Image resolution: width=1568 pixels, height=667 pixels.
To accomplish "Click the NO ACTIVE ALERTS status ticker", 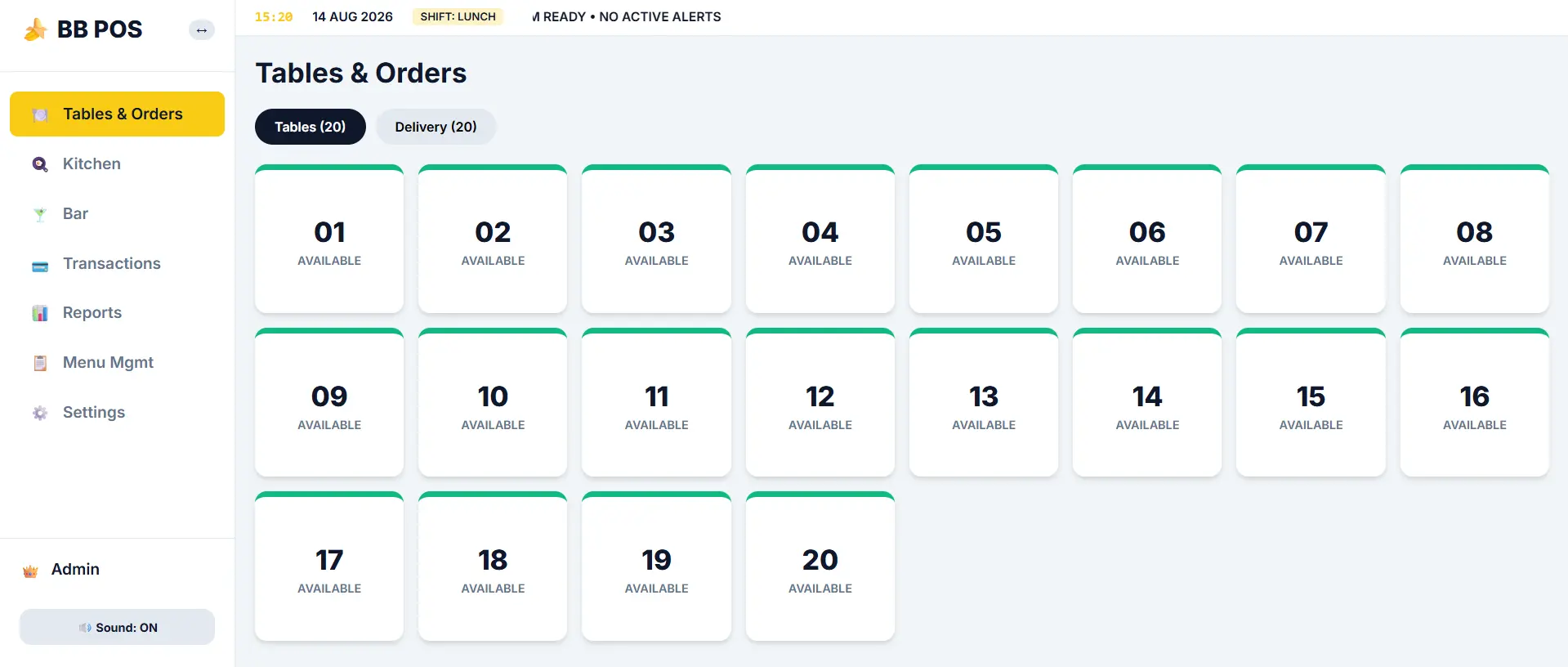I will click(627, 16).
